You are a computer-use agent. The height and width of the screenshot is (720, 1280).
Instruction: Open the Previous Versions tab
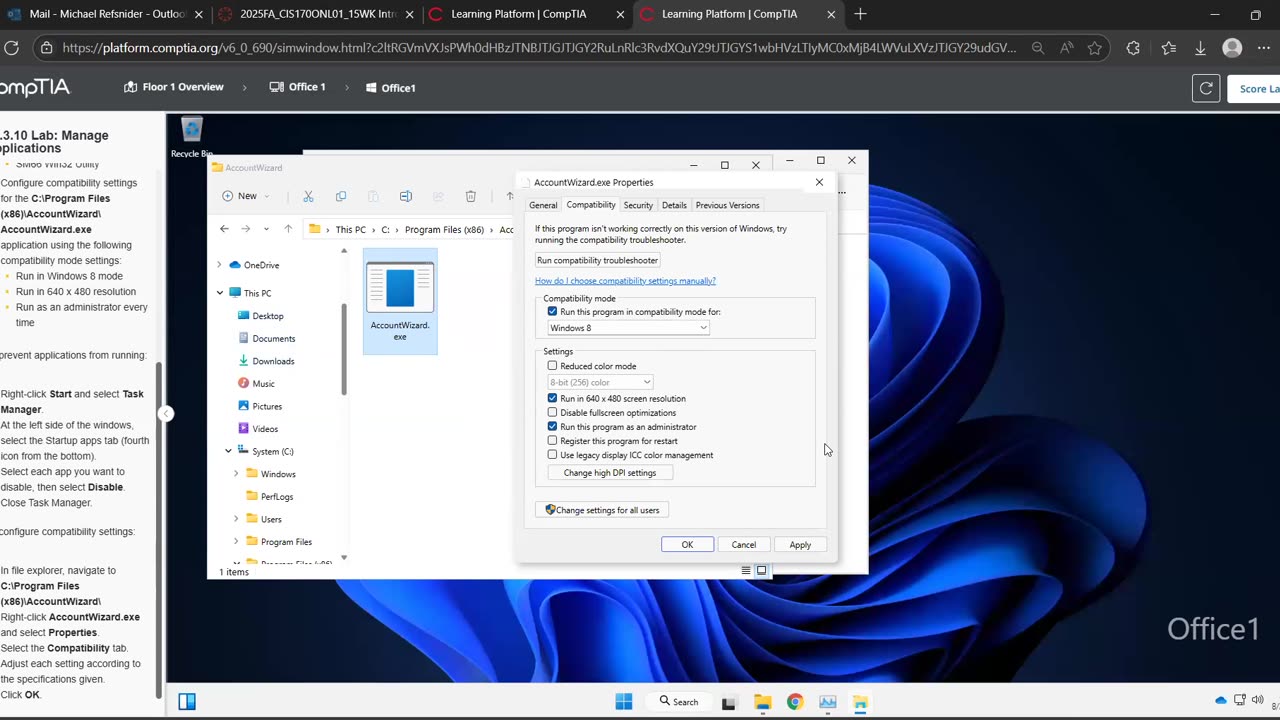tap(727, 205)
